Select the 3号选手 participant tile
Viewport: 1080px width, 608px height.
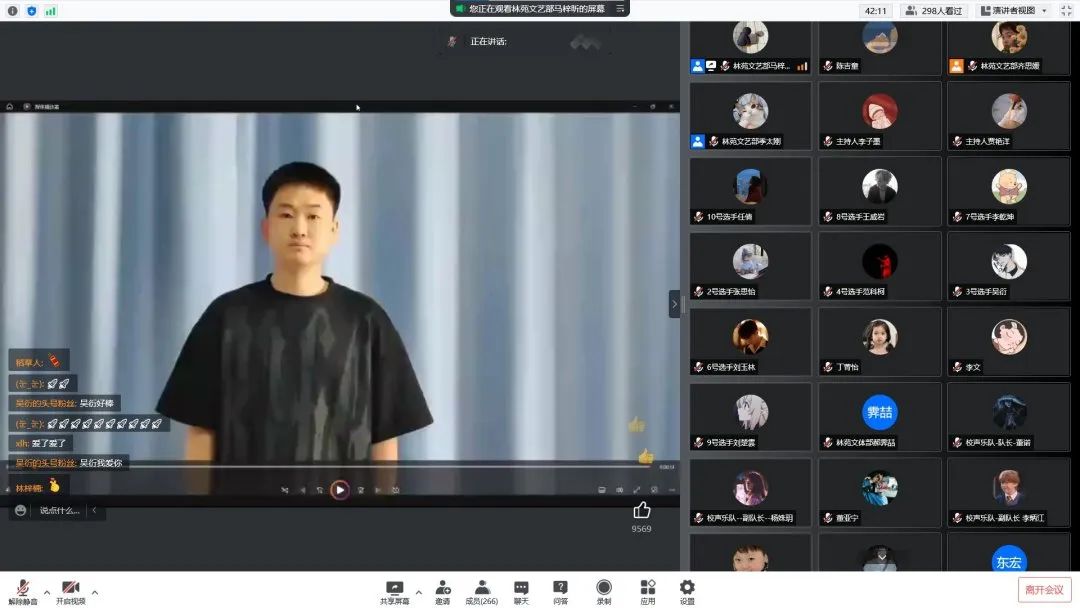pyautogui.click(x=1009, y=266)
